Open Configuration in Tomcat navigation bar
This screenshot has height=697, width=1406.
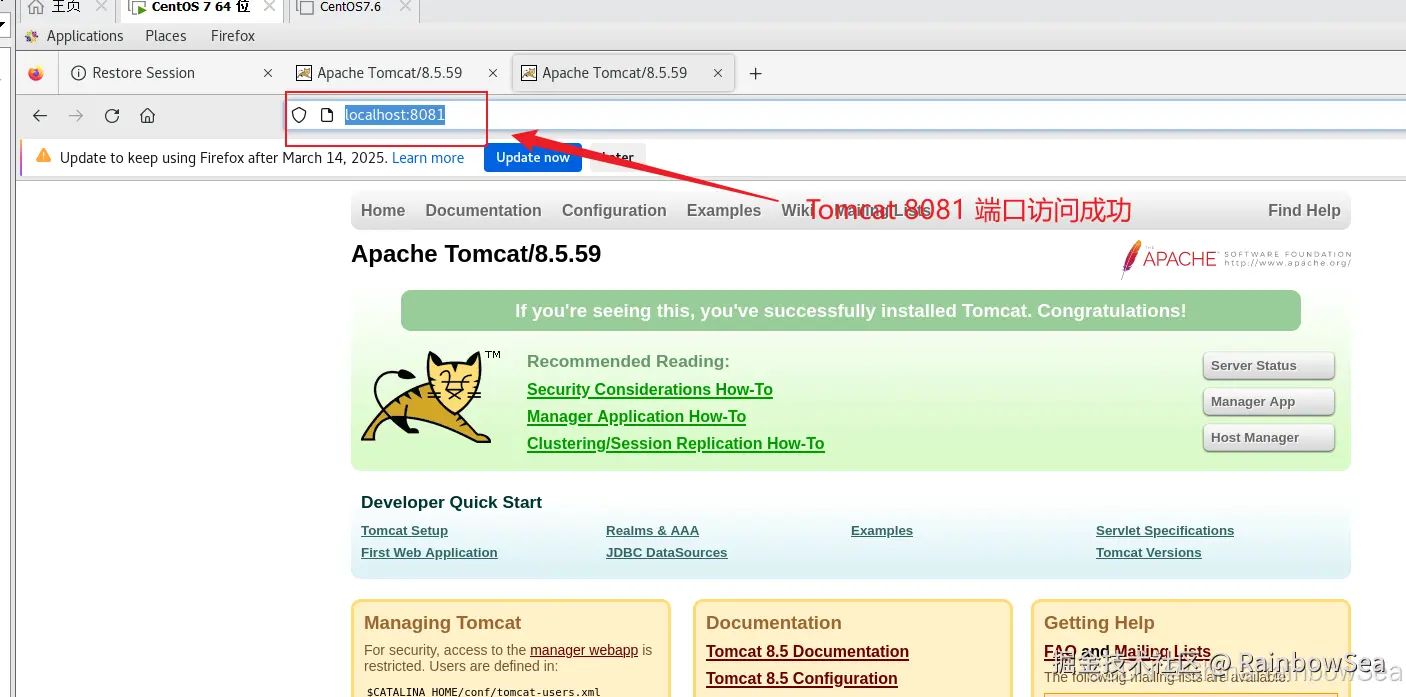pos(614,211)
